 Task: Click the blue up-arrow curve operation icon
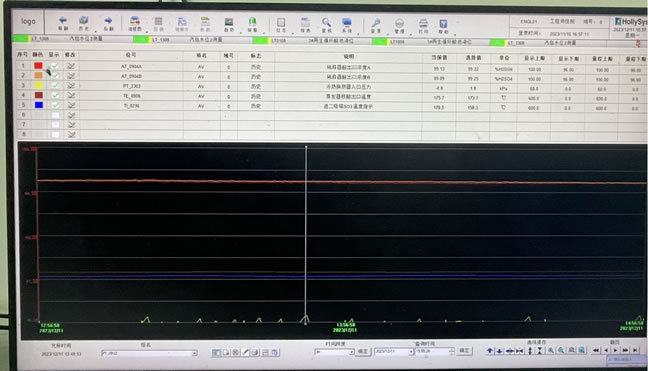(490, 351)
